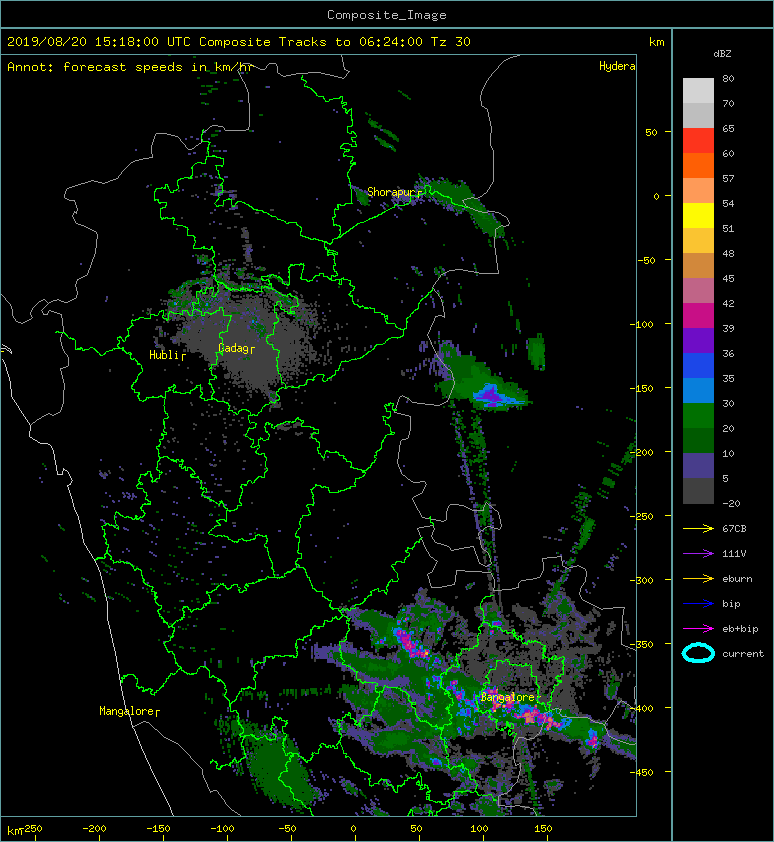Click the 80 value on the dBZ scale
This screenshot has height=842, width=774.
pyautogui.click(x=728, y=78)
